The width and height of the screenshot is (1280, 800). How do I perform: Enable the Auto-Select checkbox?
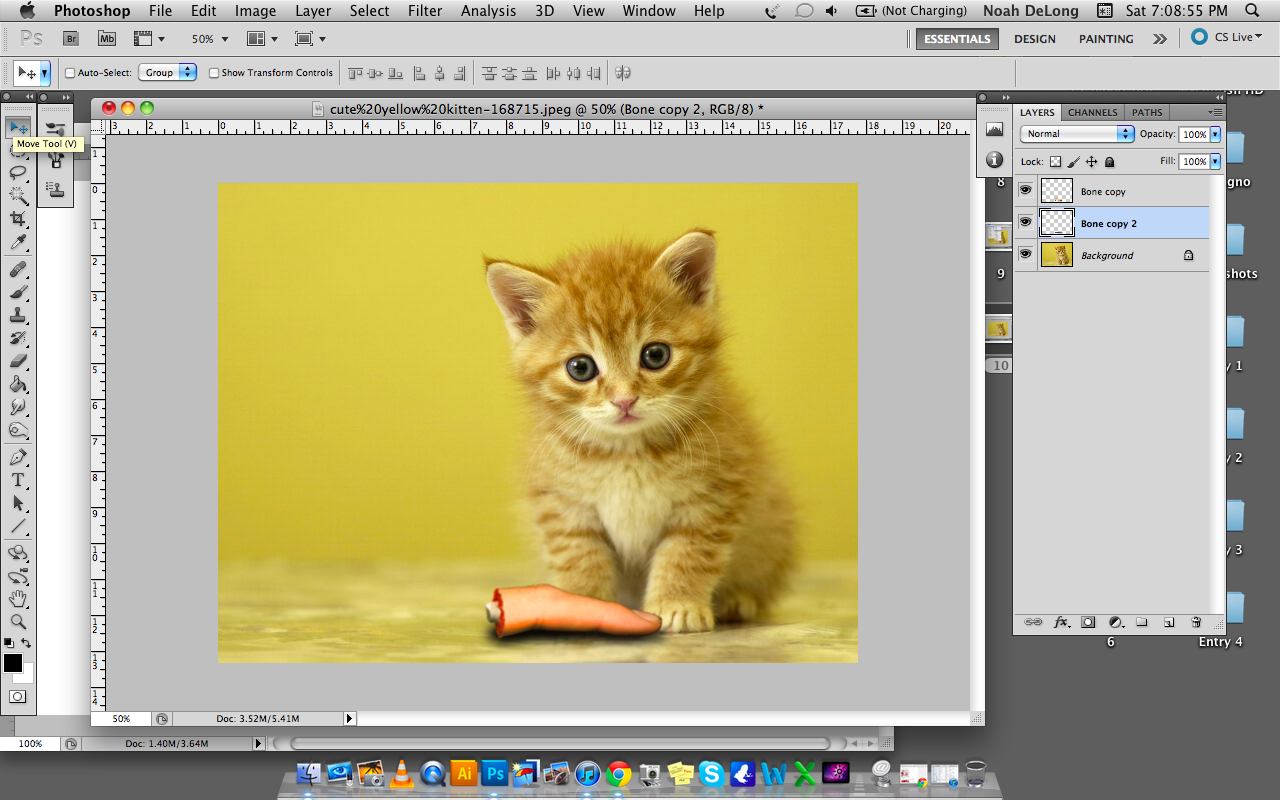coord(70,73)
